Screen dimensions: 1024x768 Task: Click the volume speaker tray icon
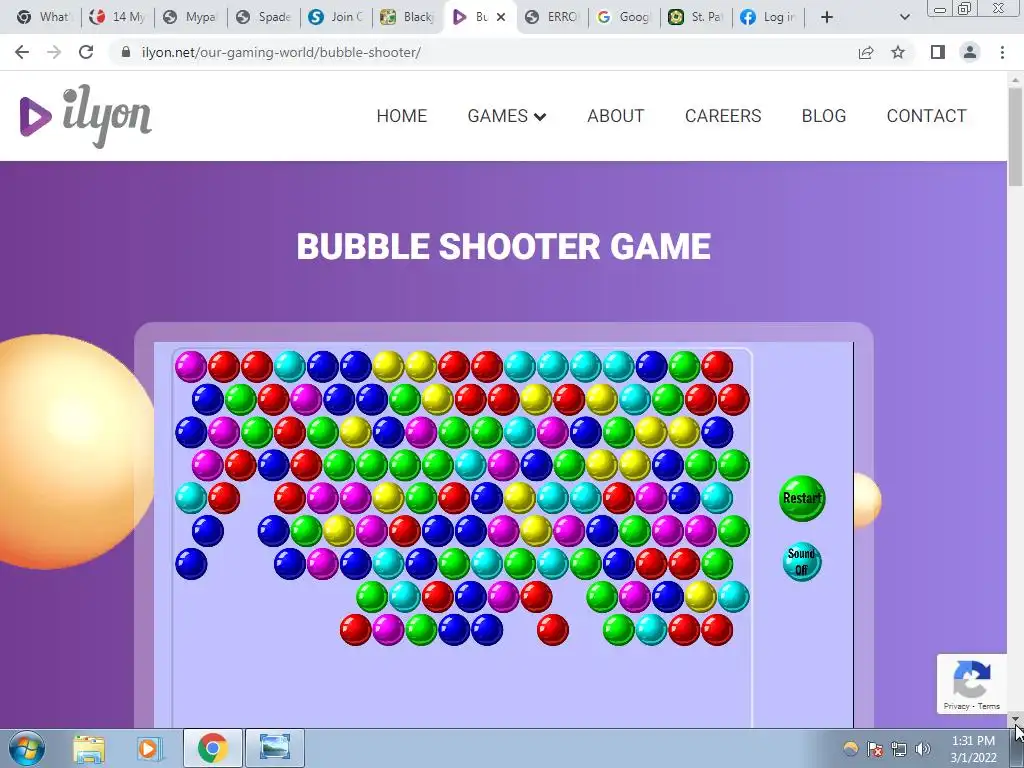(922, 748)
